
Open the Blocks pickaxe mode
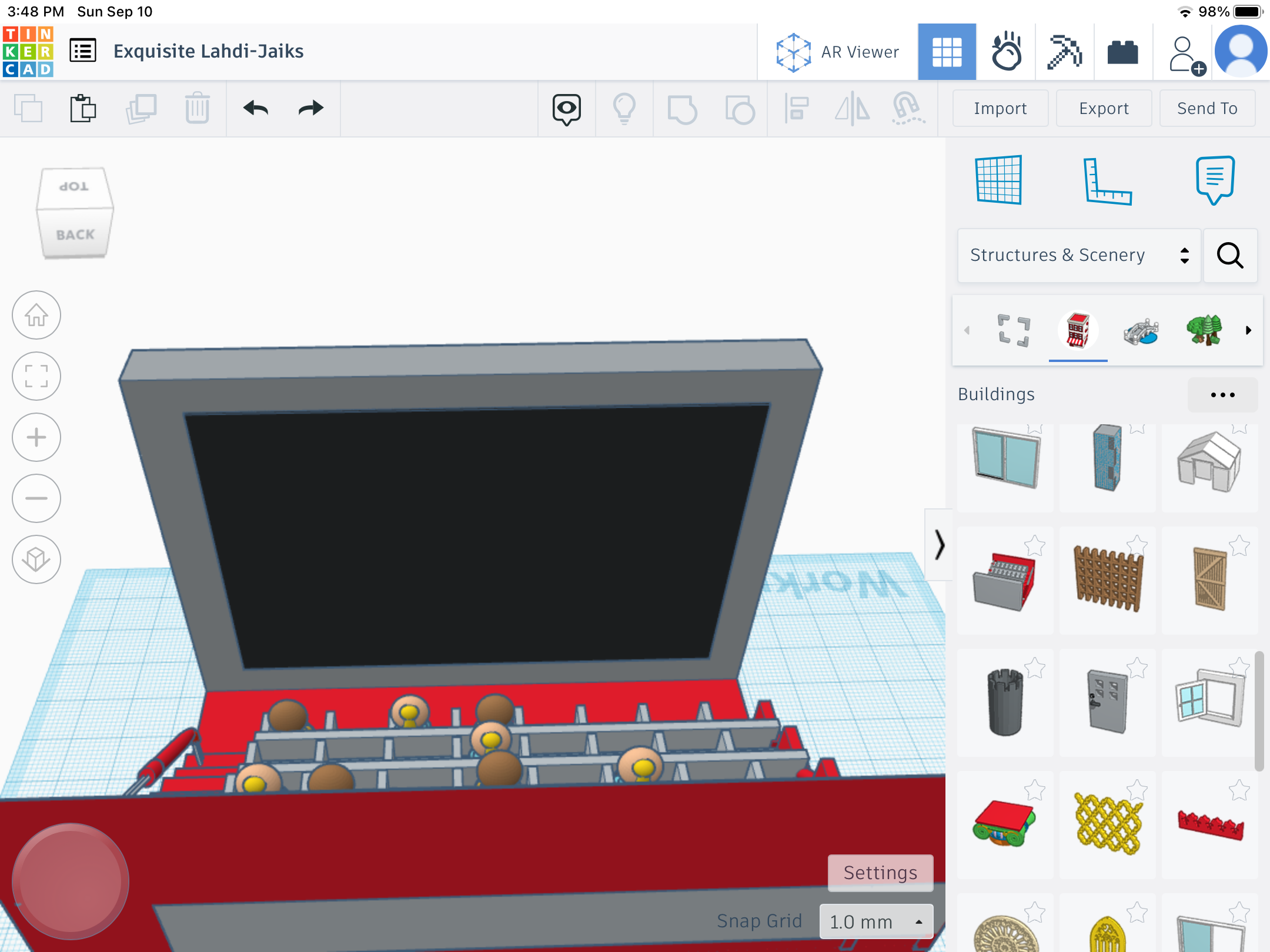tap(1064, 52)
